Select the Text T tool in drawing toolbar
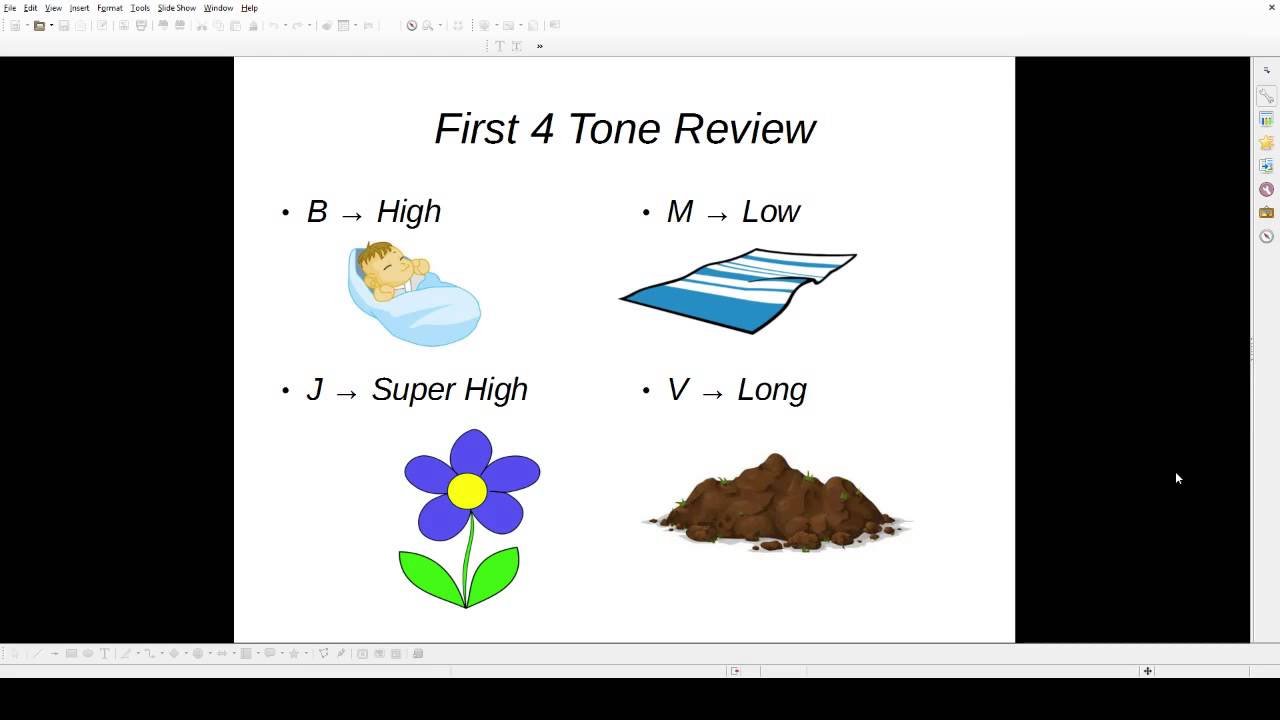 [x=104, y=653]
